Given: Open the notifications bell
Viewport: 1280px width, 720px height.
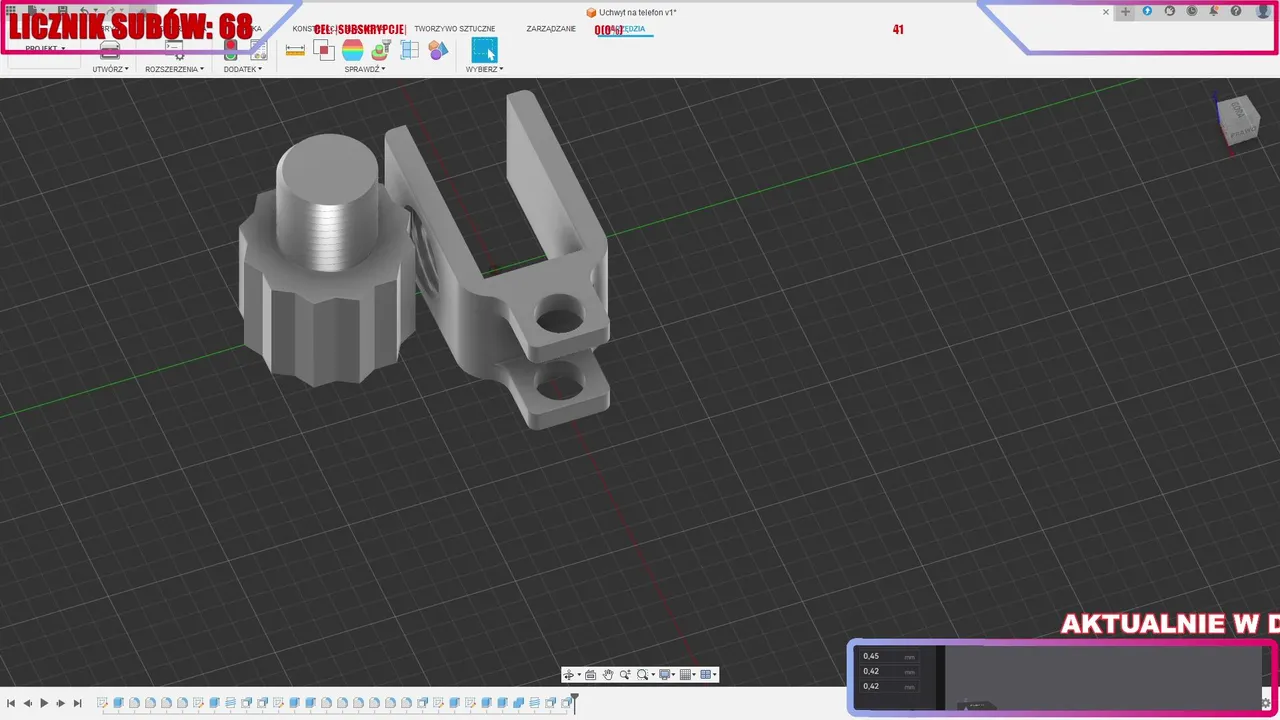Looking at the screenshot, I should point(1214,11).
